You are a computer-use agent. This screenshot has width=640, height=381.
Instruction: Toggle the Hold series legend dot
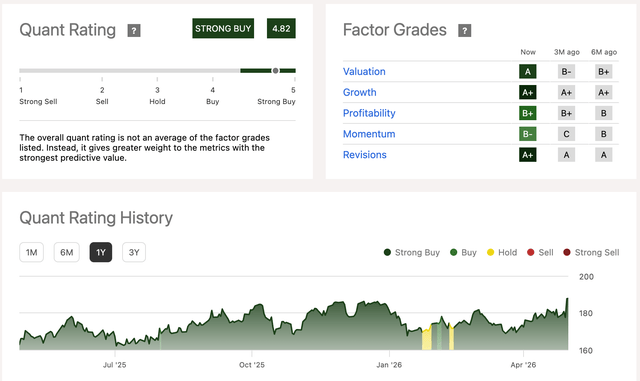point(491,252)
